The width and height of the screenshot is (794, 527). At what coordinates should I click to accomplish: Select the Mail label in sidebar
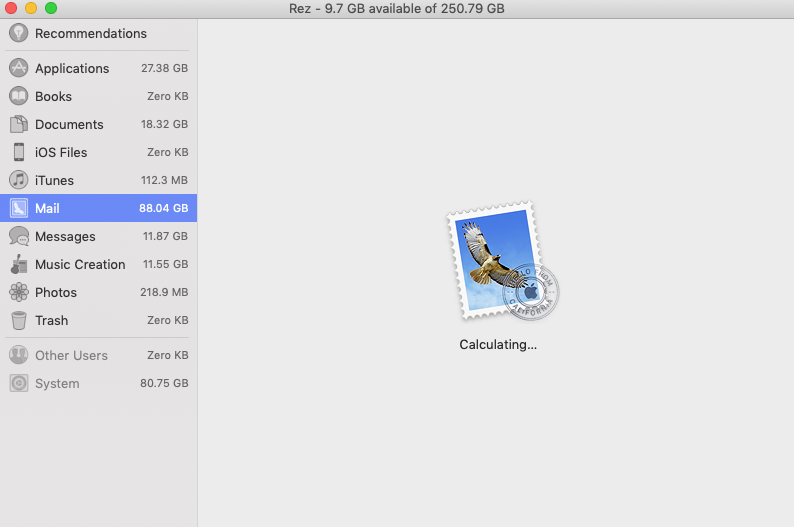click(47, 208)
